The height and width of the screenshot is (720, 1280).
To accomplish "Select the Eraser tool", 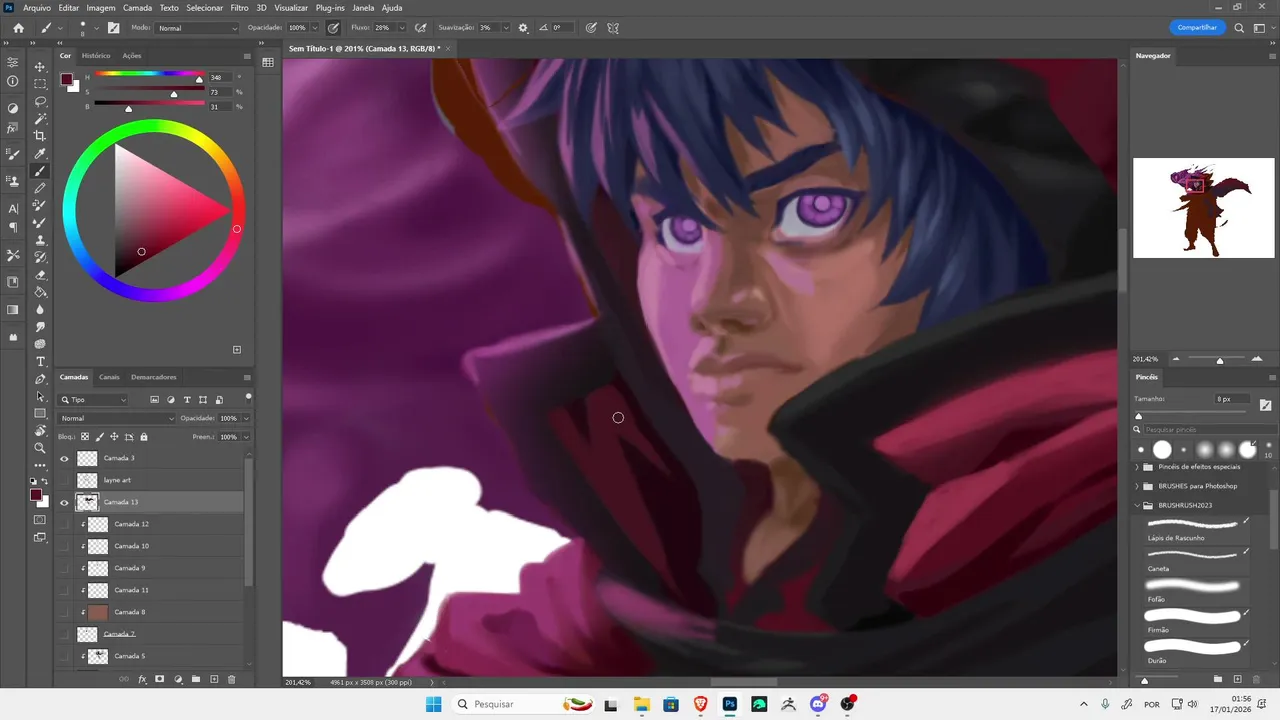I will point(40,275).
